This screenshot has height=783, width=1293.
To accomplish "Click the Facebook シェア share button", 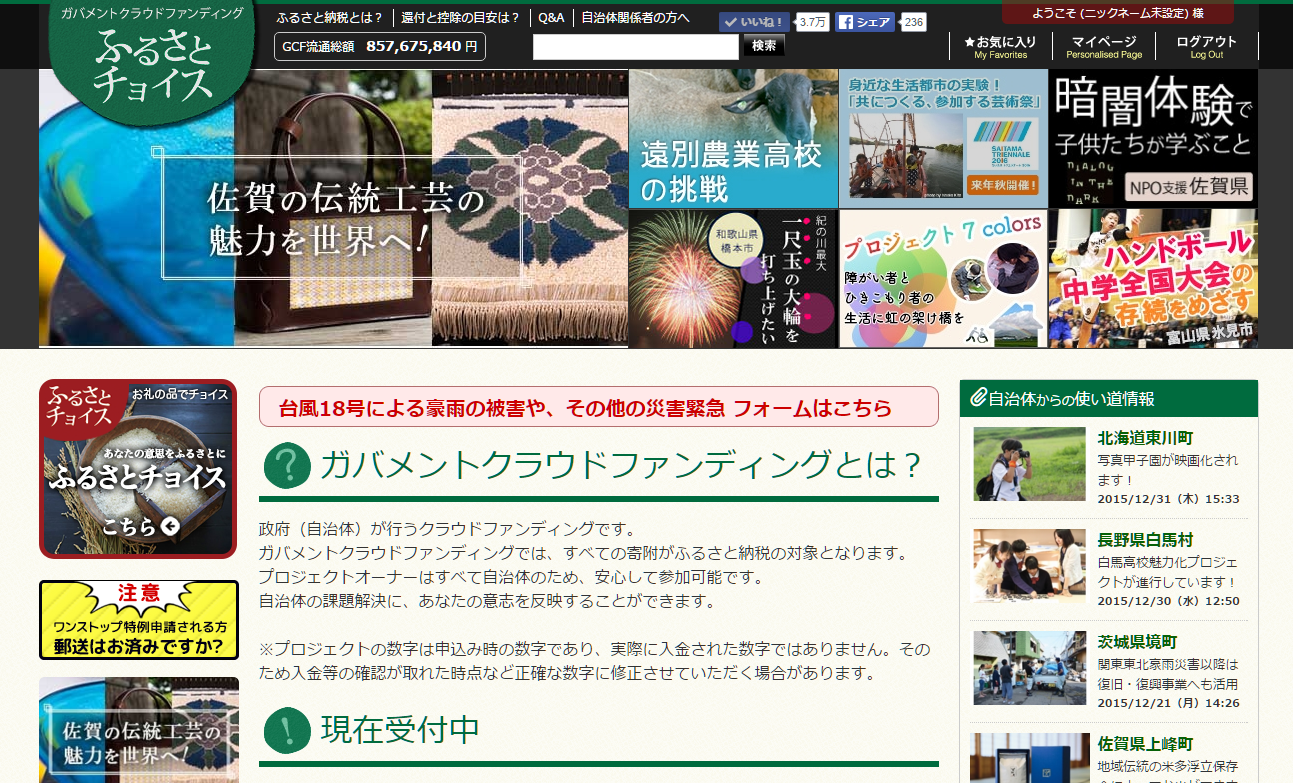I will pyautogui.click(x=865, y=22).
